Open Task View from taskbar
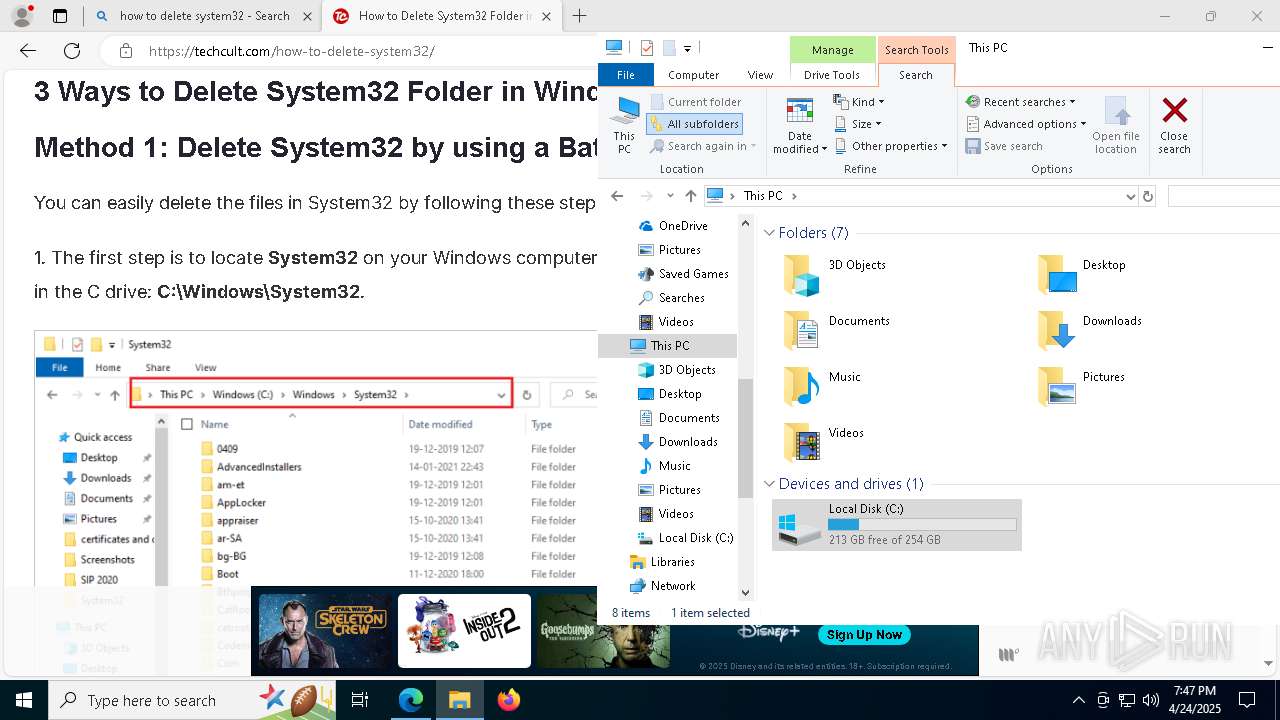The width and height of the screenshot is (1280, 720). (361, 700)
